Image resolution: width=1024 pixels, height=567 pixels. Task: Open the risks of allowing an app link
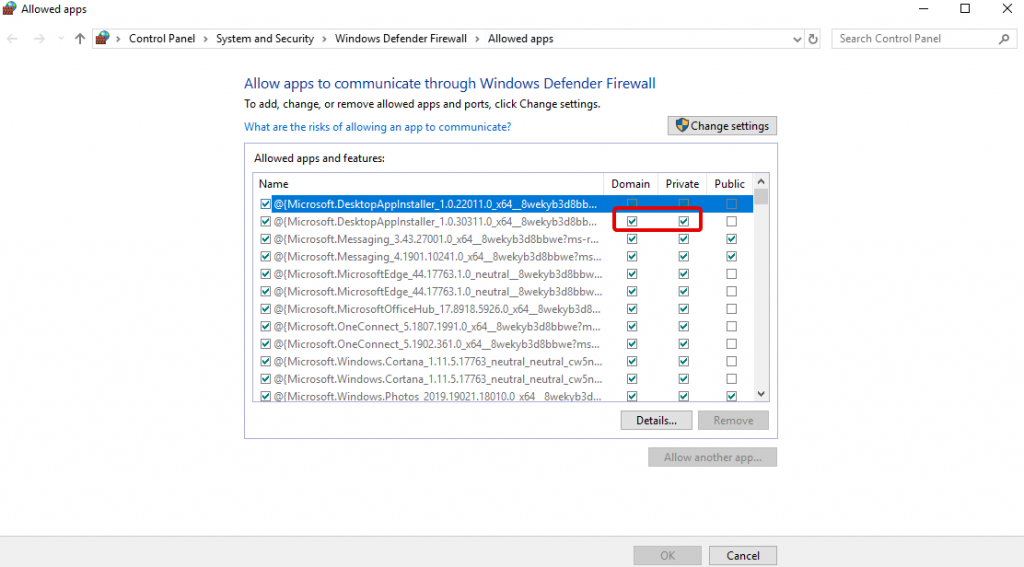tap(377, 127)
